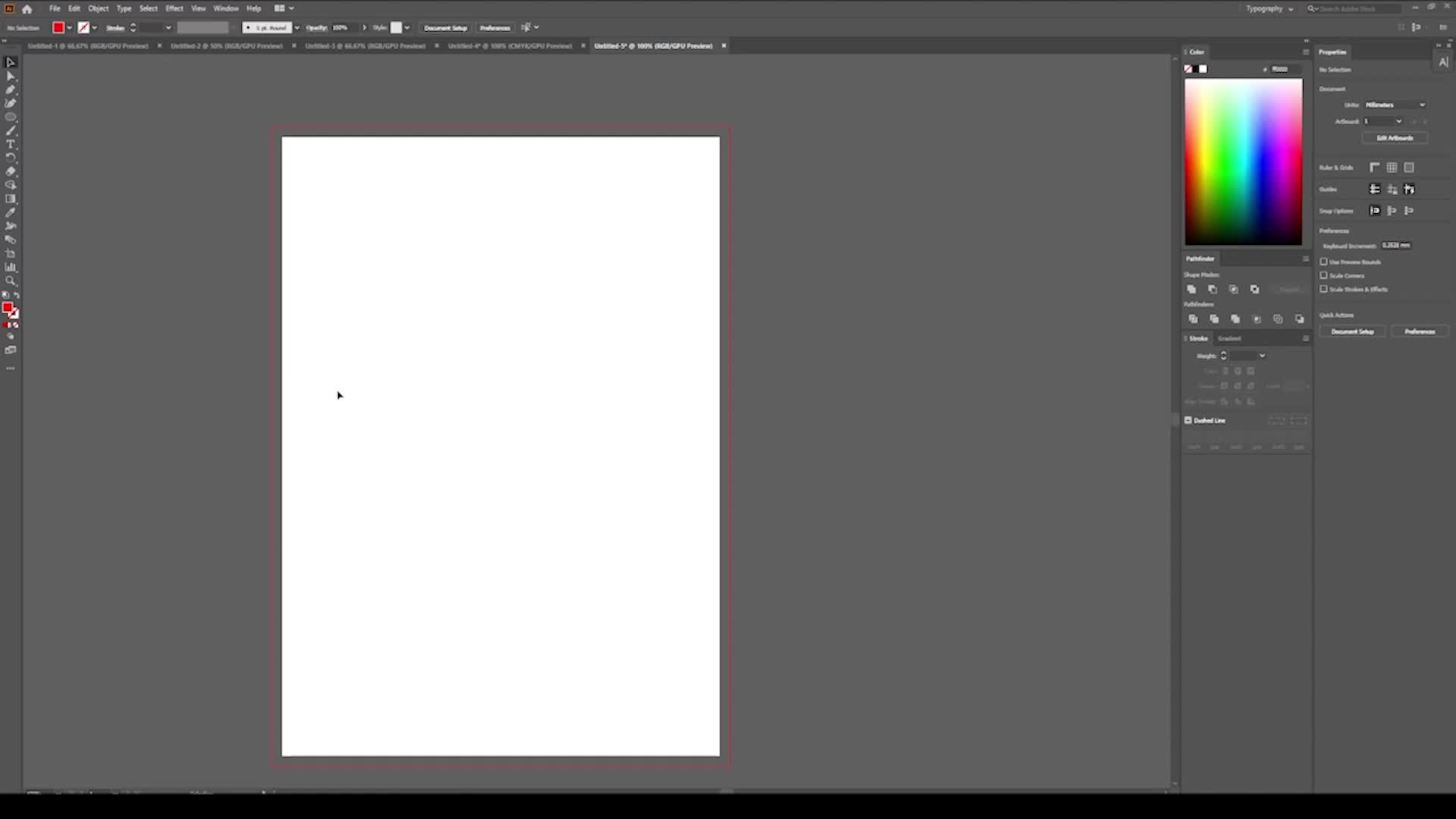Open the Effect menu
This screenshot has width=1456, height=819.
pos(174,8)
